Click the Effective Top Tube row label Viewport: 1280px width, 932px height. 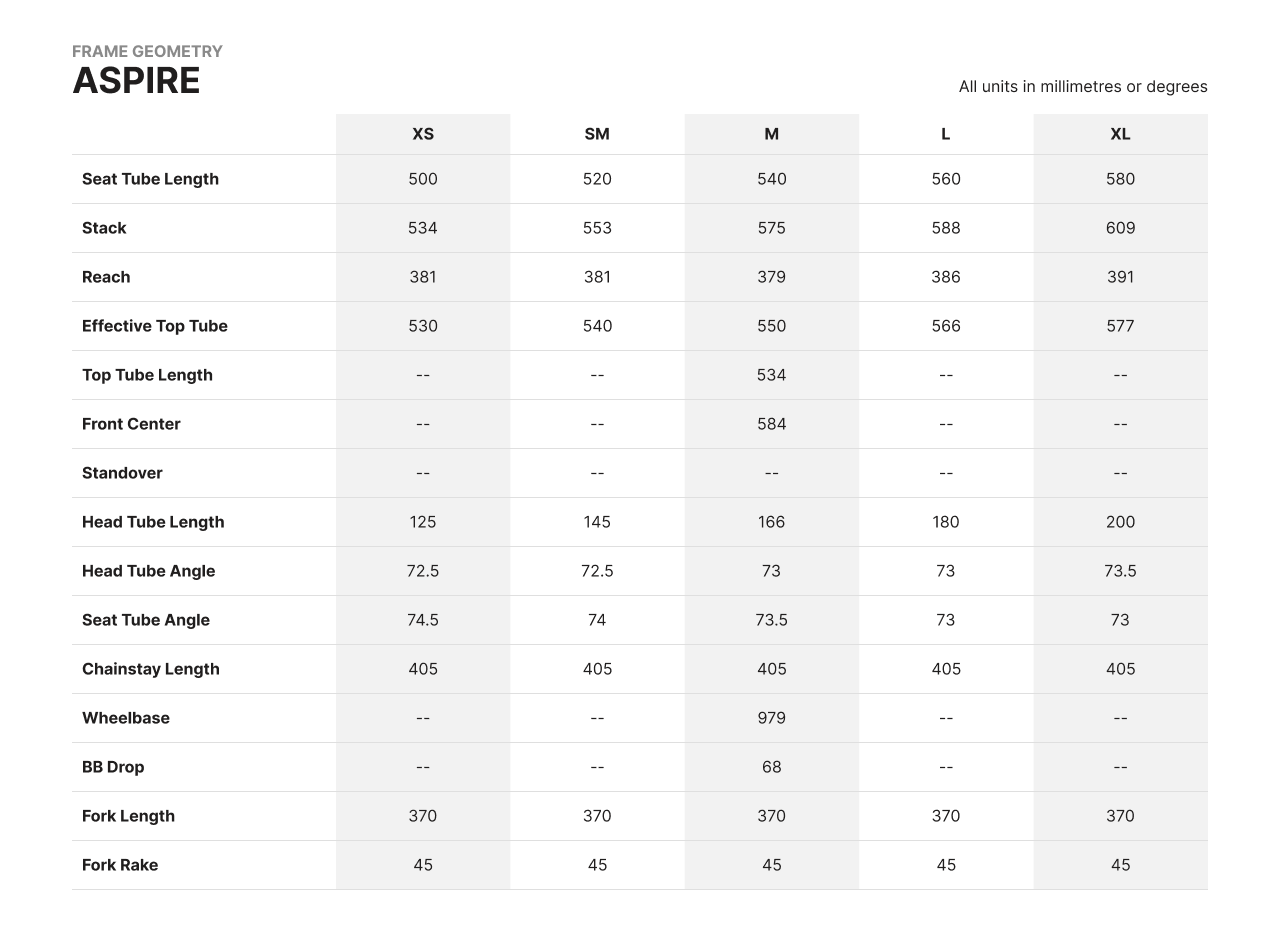155,326
